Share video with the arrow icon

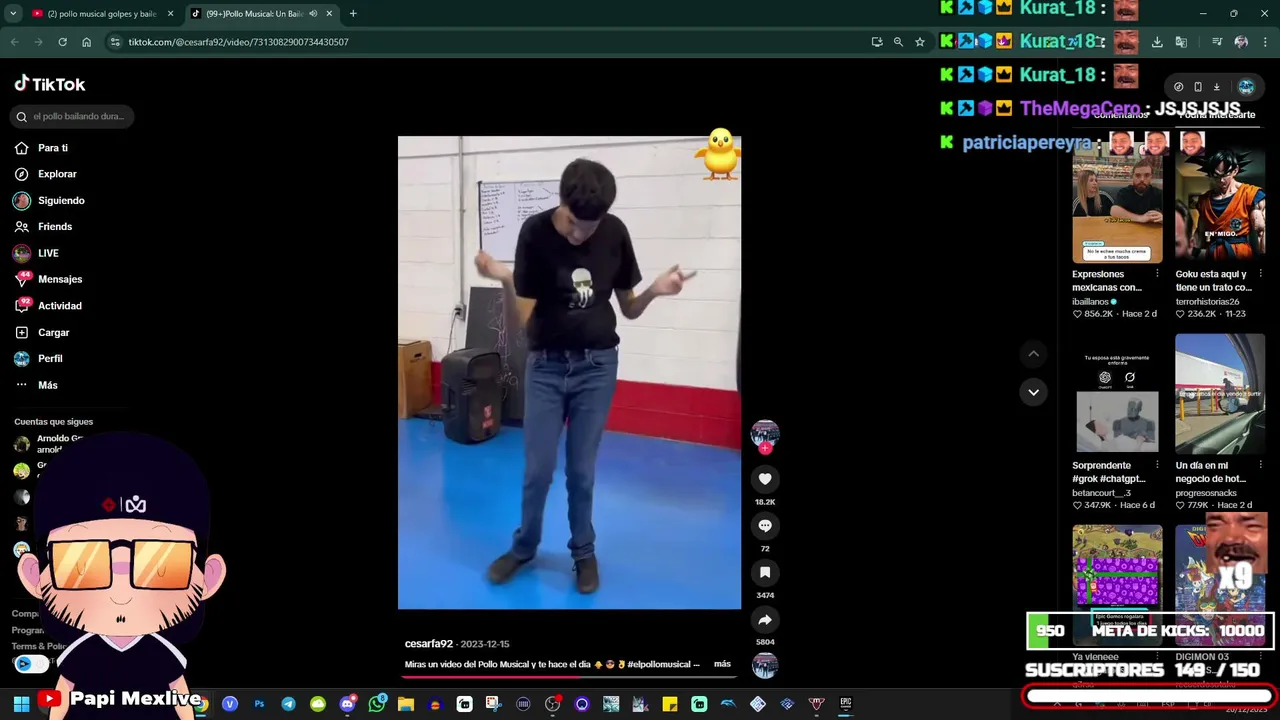coord(765,619)
